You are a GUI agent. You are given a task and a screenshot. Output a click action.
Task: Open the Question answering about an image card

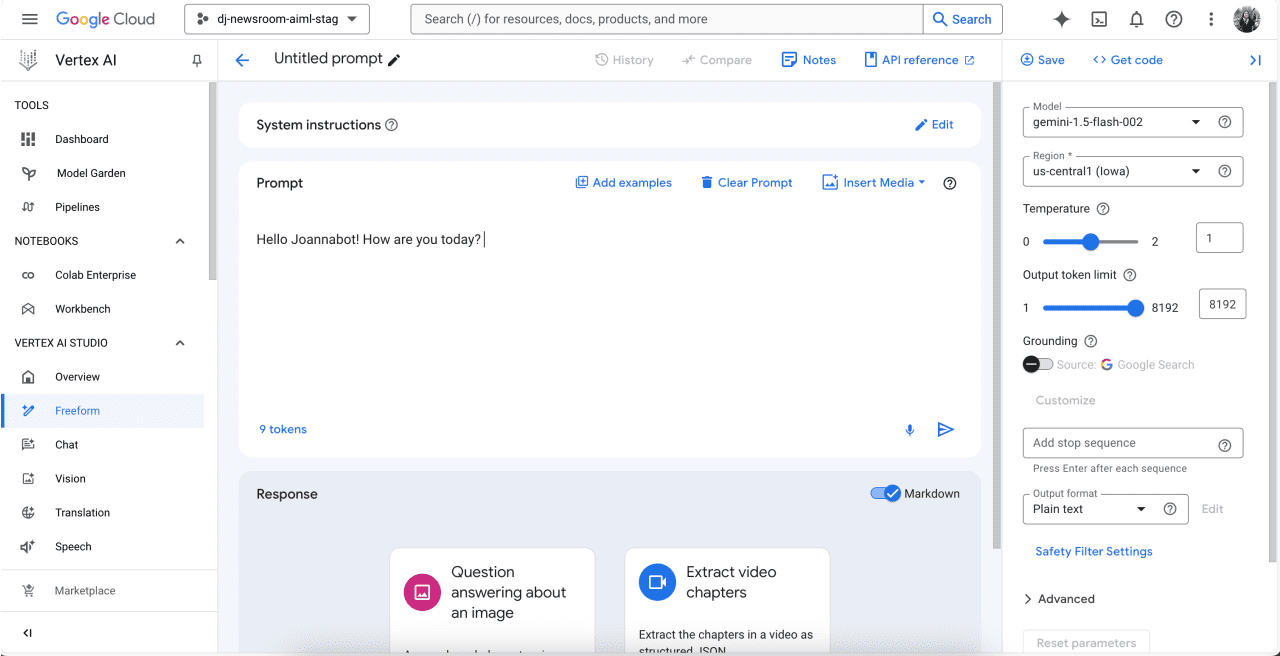click(x=492, y=600)
